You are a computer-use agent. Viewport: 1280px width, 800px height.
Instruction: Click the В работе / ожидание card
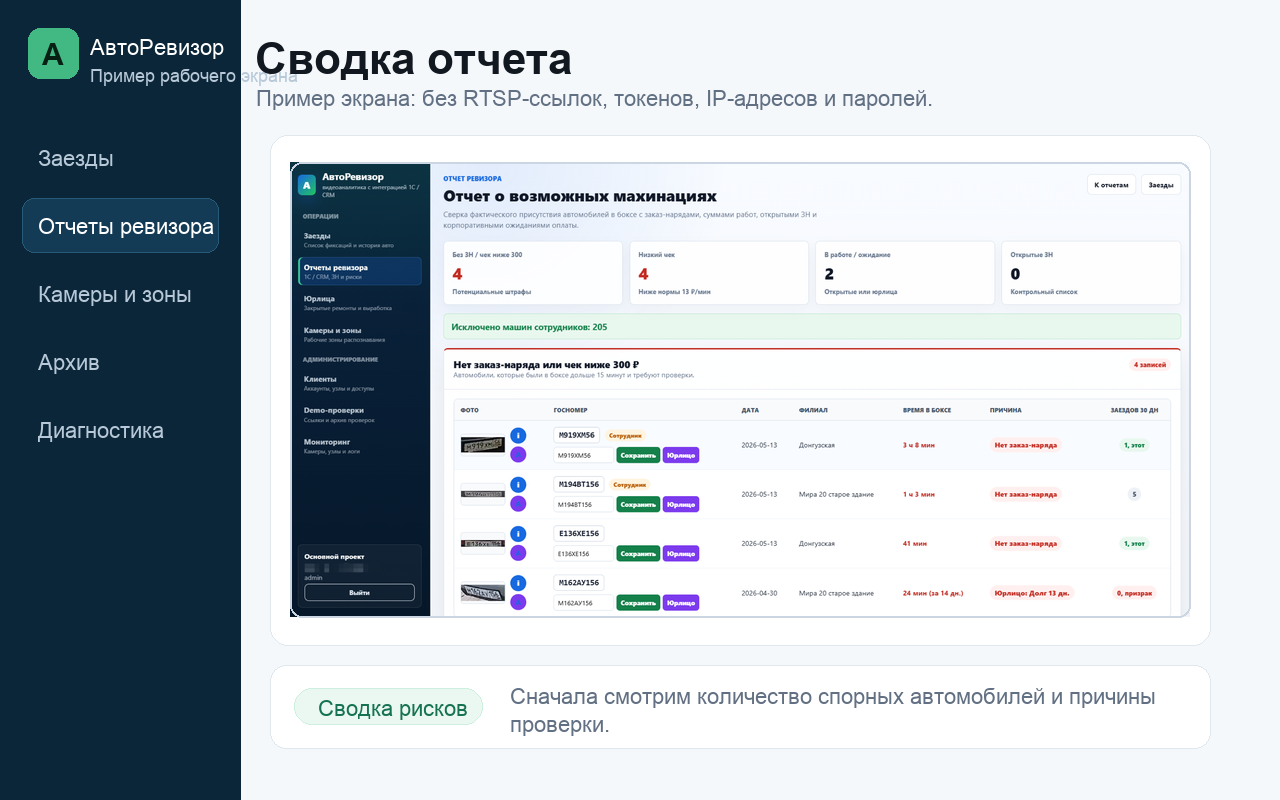pos(905,273)
